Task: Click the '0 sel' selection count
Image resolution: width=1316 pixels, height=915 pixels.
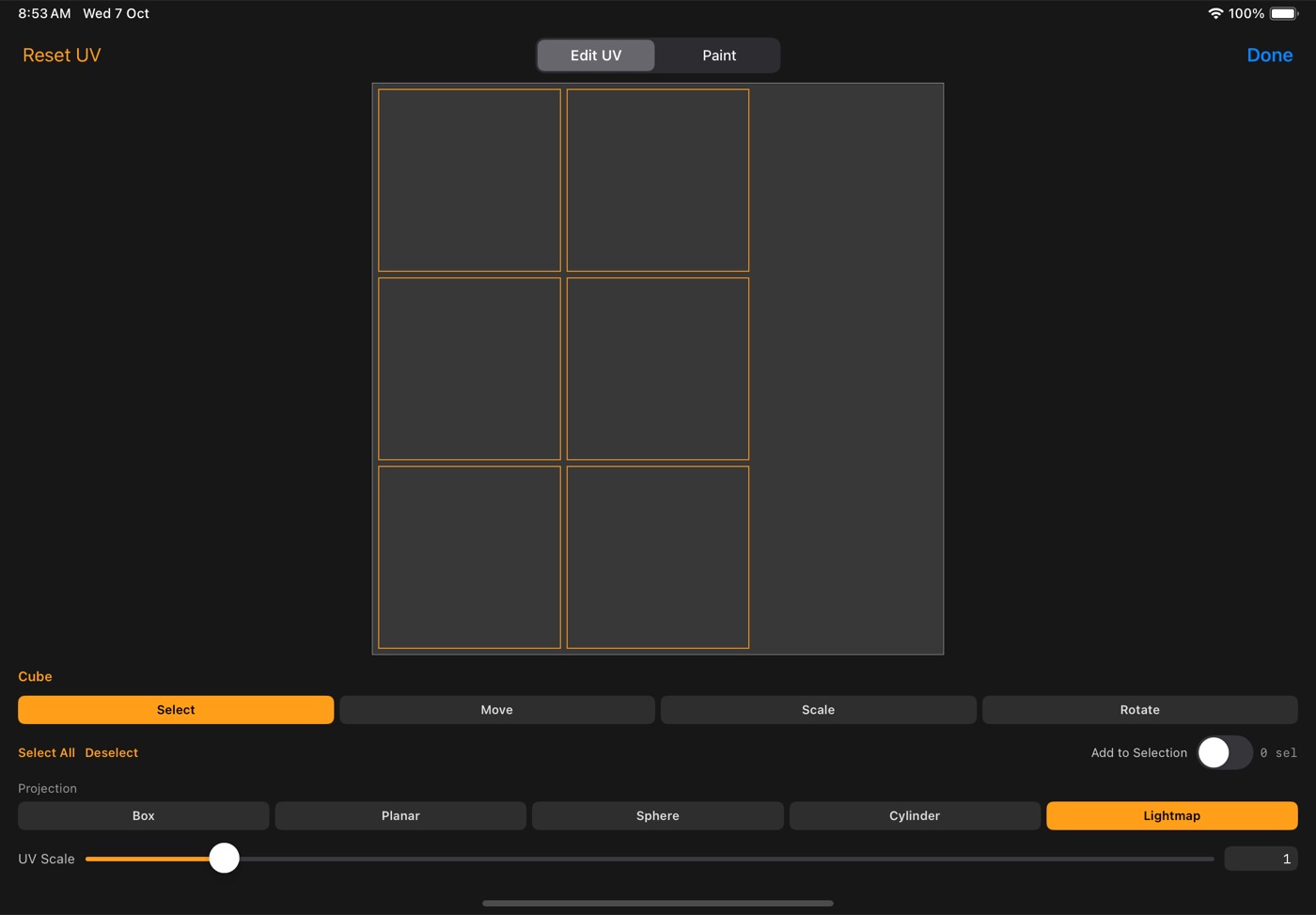Action: pos(1278,752)
